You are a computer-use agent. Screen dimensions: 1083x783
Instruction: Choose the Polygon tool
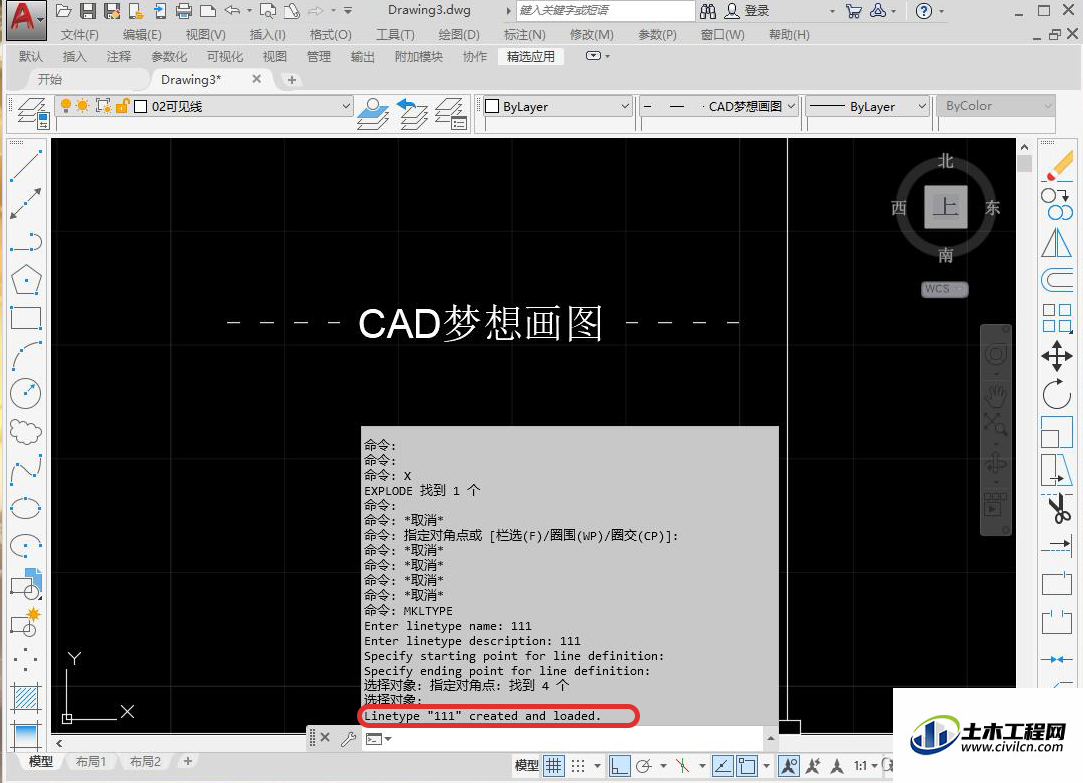(26, 280)
